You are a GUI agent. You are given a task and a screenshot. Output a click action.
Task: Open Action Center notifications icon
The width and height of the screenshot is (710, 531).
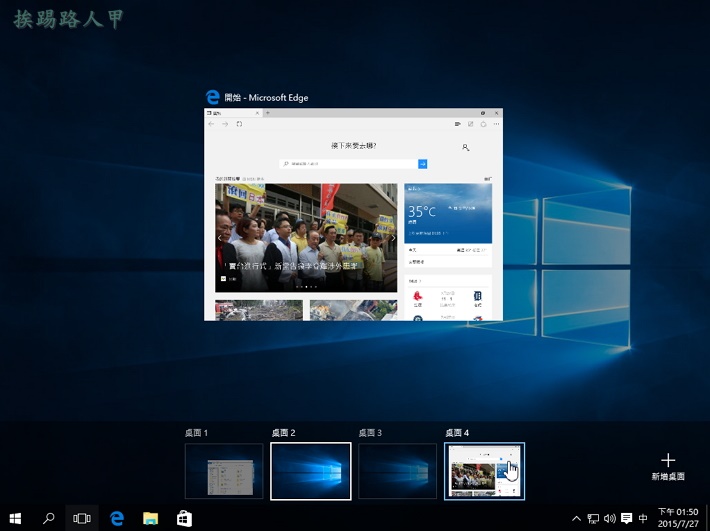tap(627, 519)
